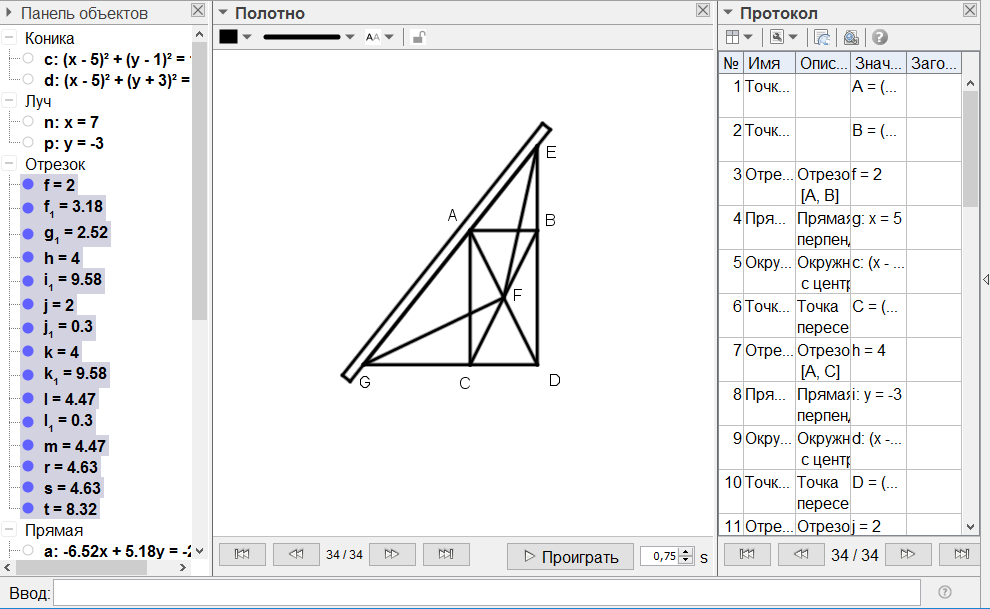Image resolution: width=990 pixels, height=609 pixels.
Task: Click the Опис... column header in protocol
Action: coord(823,63)
